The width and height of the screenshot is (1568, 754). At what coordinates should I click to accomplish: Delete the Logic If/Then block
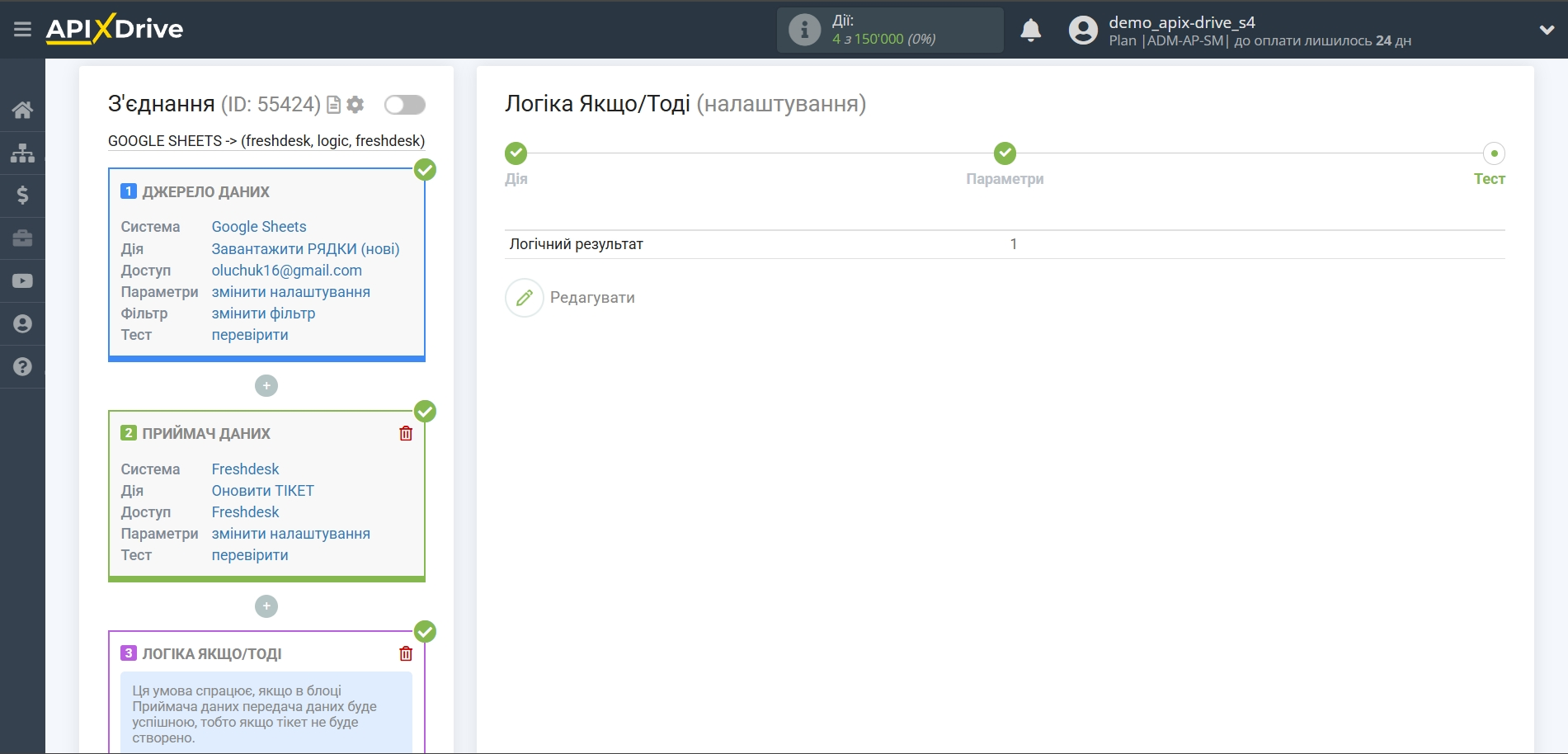click(x=406, y=654)
